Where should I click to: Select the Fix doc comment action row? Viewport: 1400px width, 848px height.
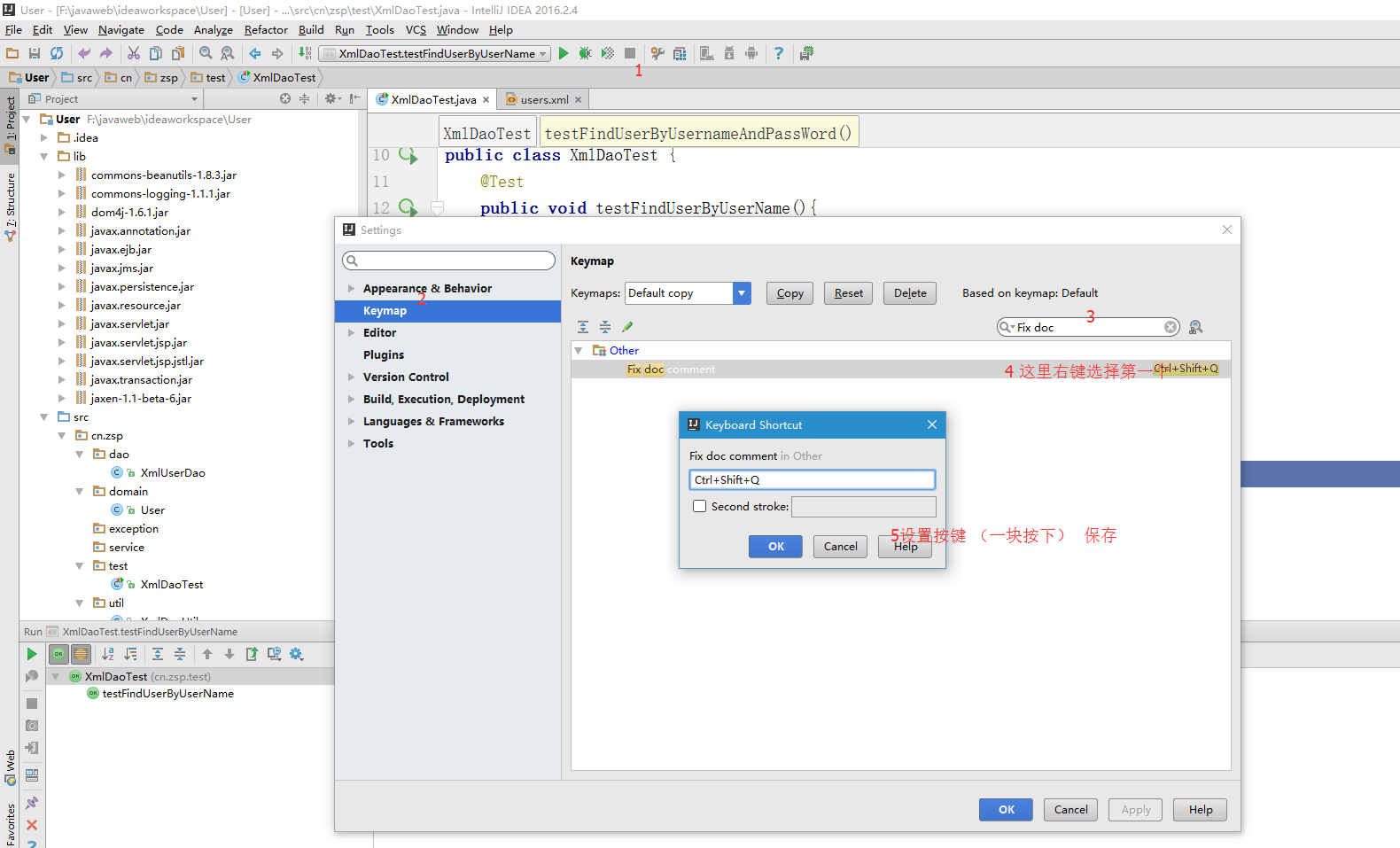point(900,370)
